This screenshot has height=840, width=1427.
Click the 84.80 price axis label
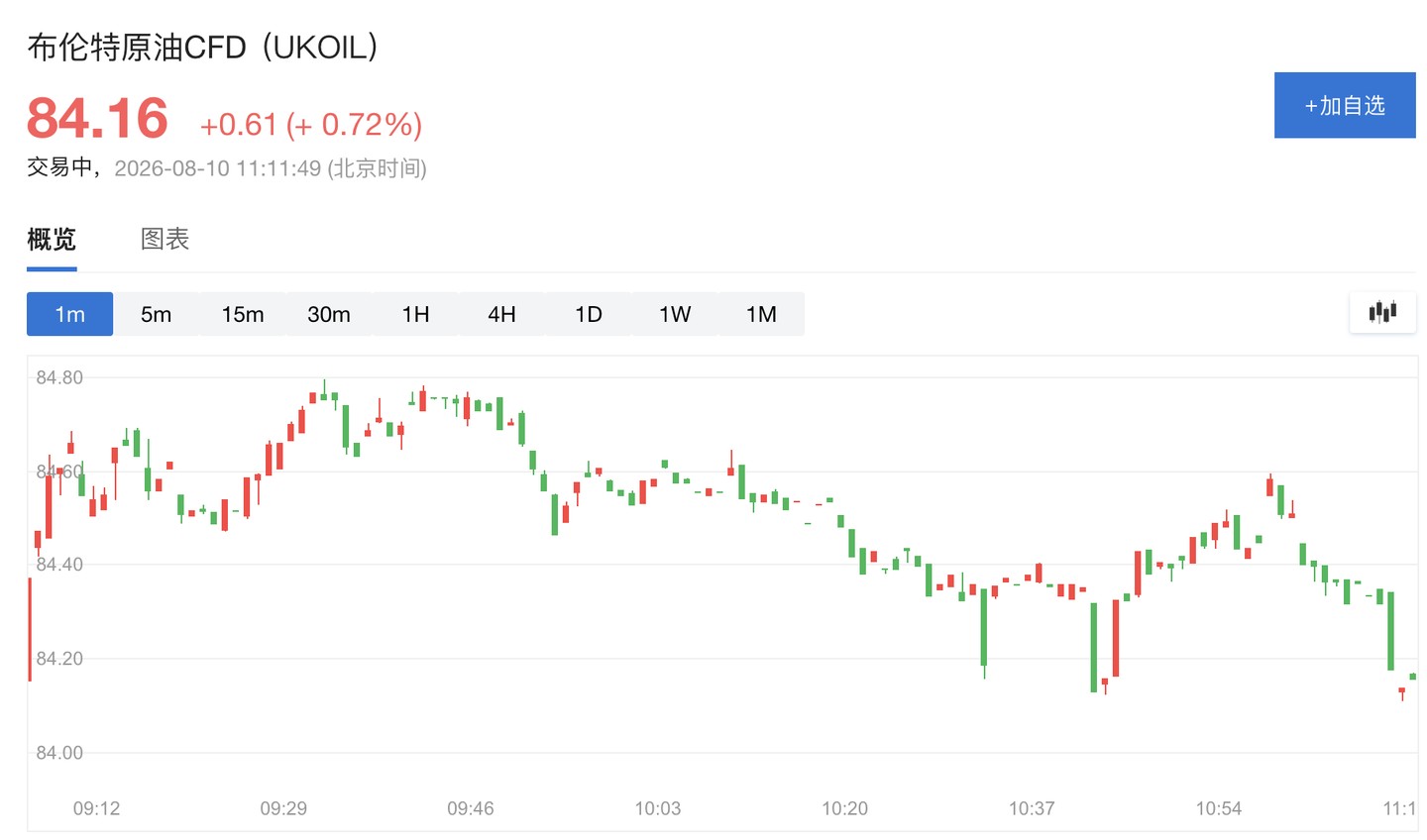(x=59, y=377)
